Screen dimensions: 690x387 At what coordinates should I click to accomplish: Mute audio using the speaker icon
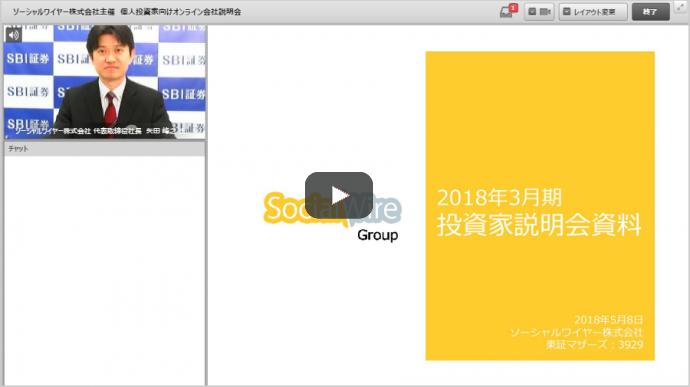click(13, 35)
